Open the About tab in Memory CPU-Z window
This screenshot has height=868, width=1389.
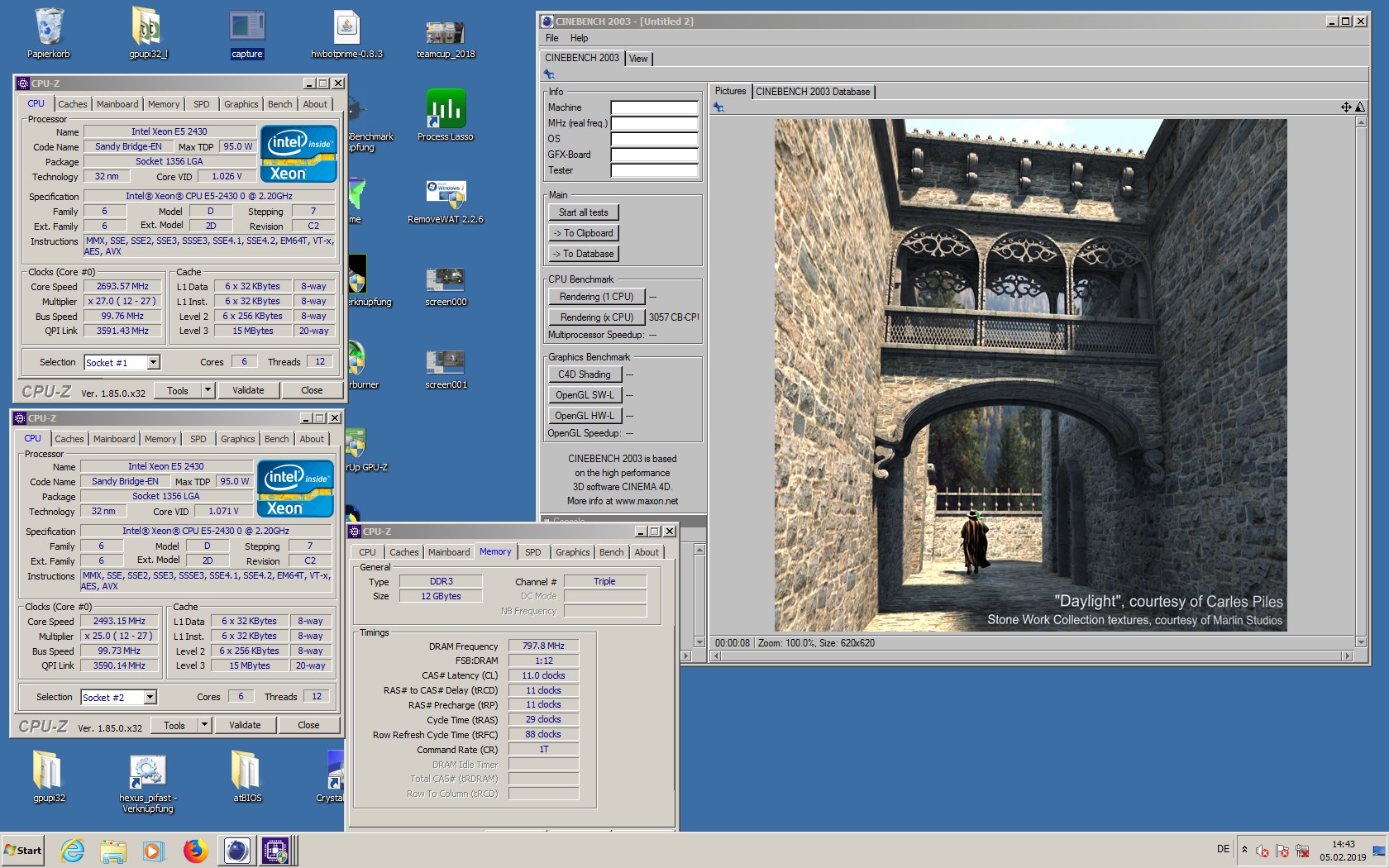click(x=647, y=552)
